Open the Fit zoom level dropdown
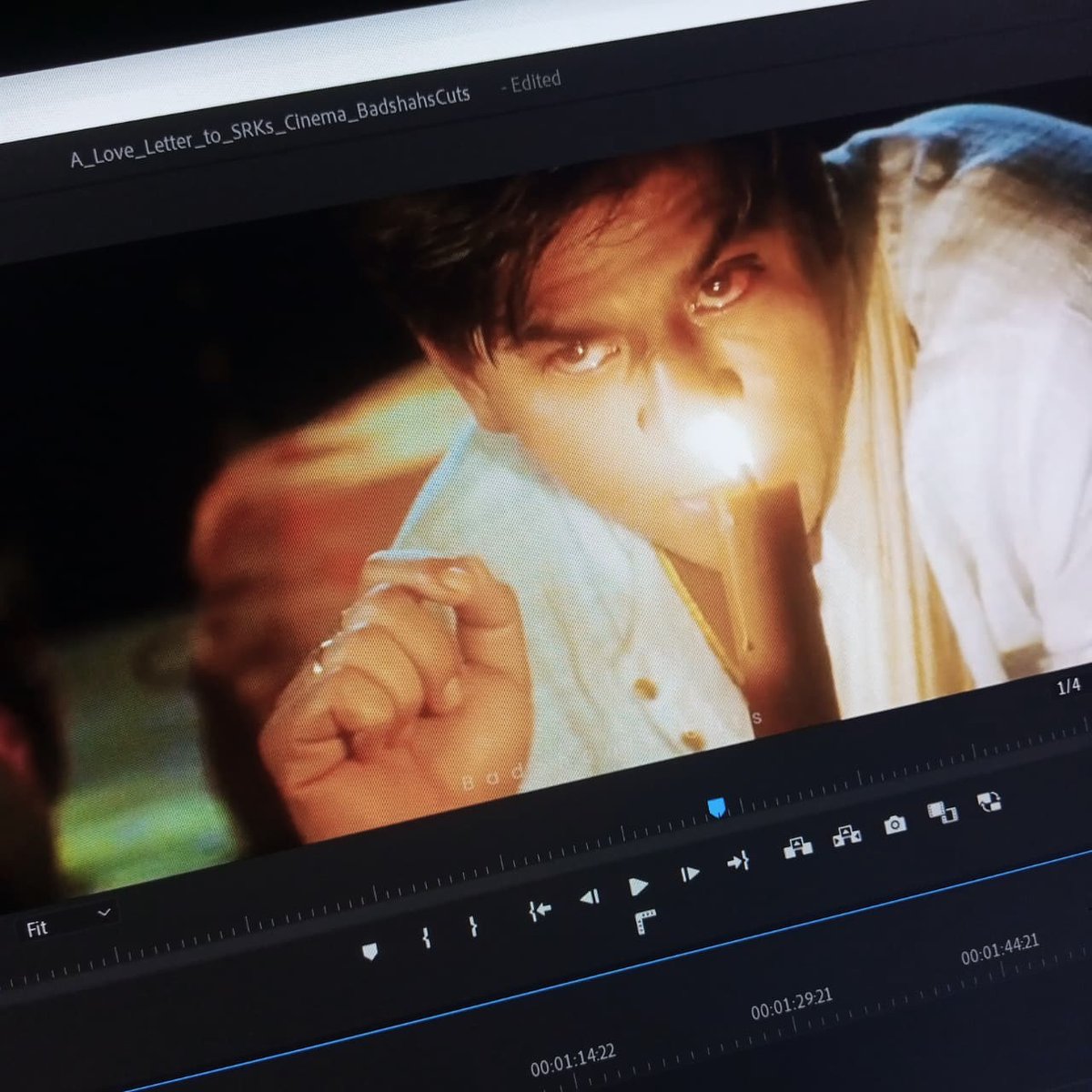The height and width of the screenshot is (1092, 1092). (67, 922)
